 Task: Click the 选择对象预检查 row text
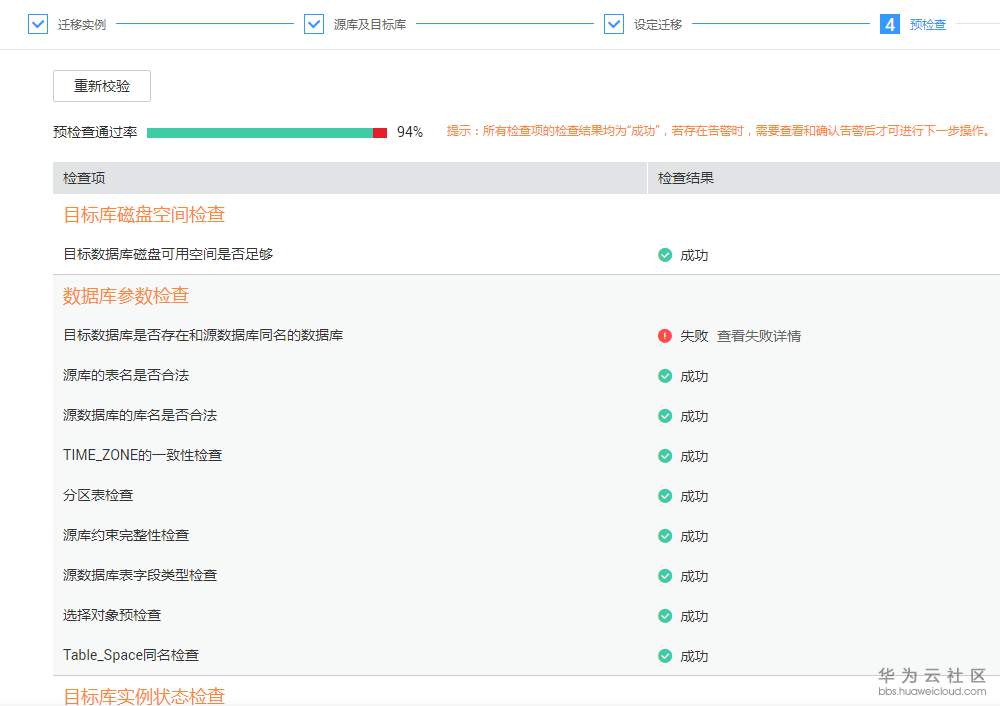pos(112,615)
